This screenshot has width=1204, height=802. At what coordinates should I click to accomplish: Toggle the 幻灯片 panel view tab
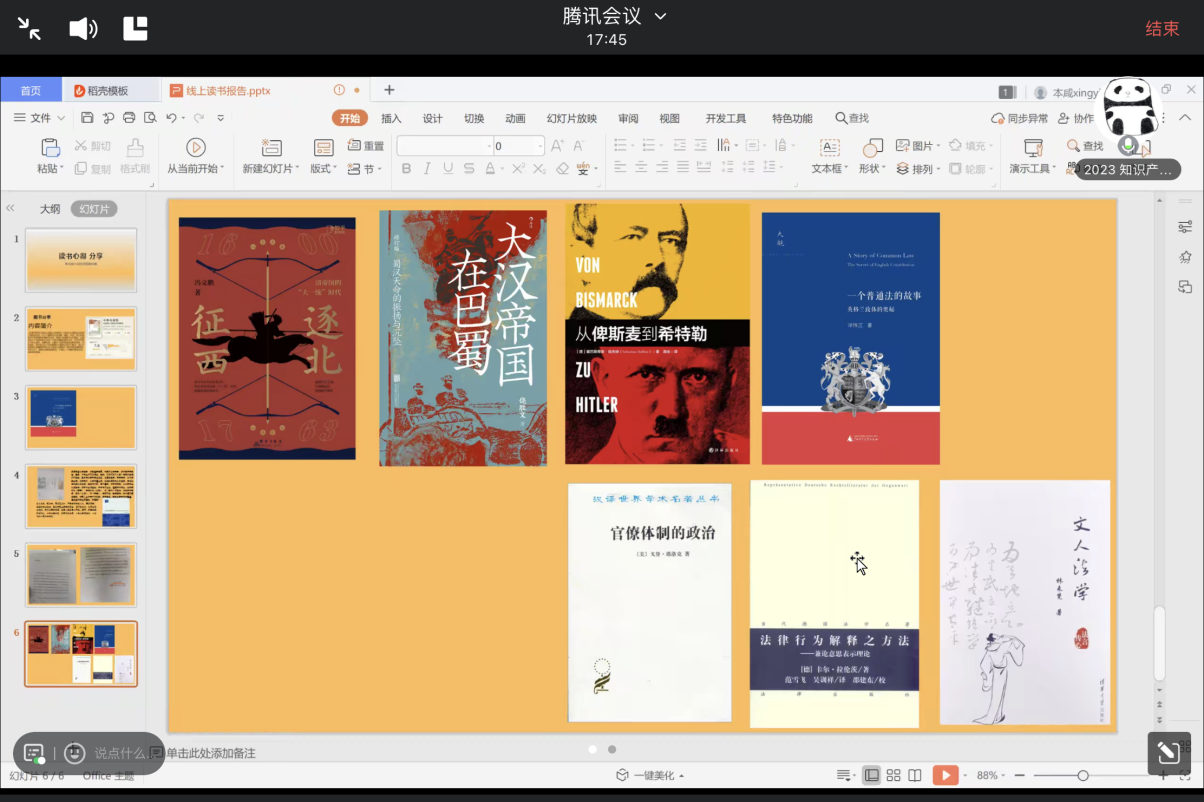[x=94, y=209]
